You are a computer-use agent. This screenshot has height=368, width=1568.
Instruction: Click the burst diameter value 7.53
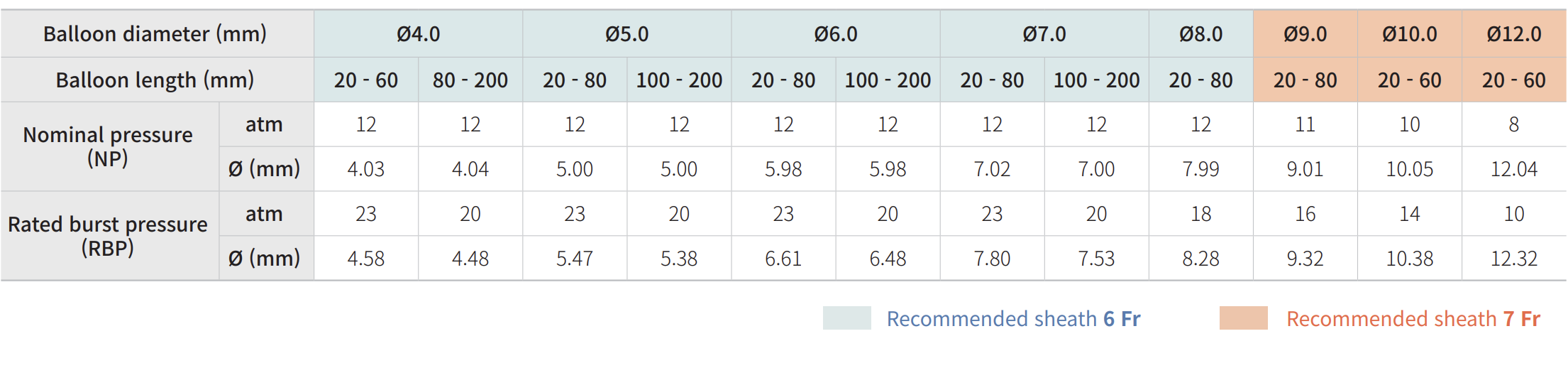1096,259
